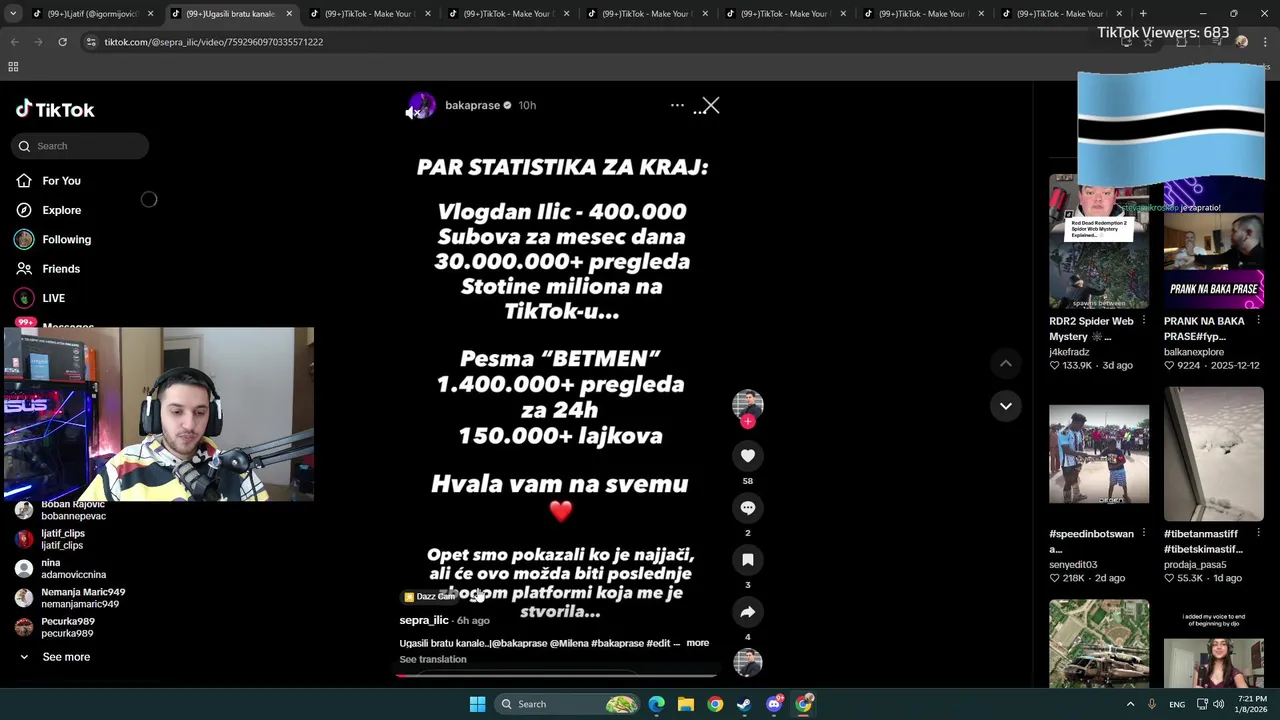Open nina adamoviccnina account
This screenshot has height=720, width=1280.
[60, 569]
